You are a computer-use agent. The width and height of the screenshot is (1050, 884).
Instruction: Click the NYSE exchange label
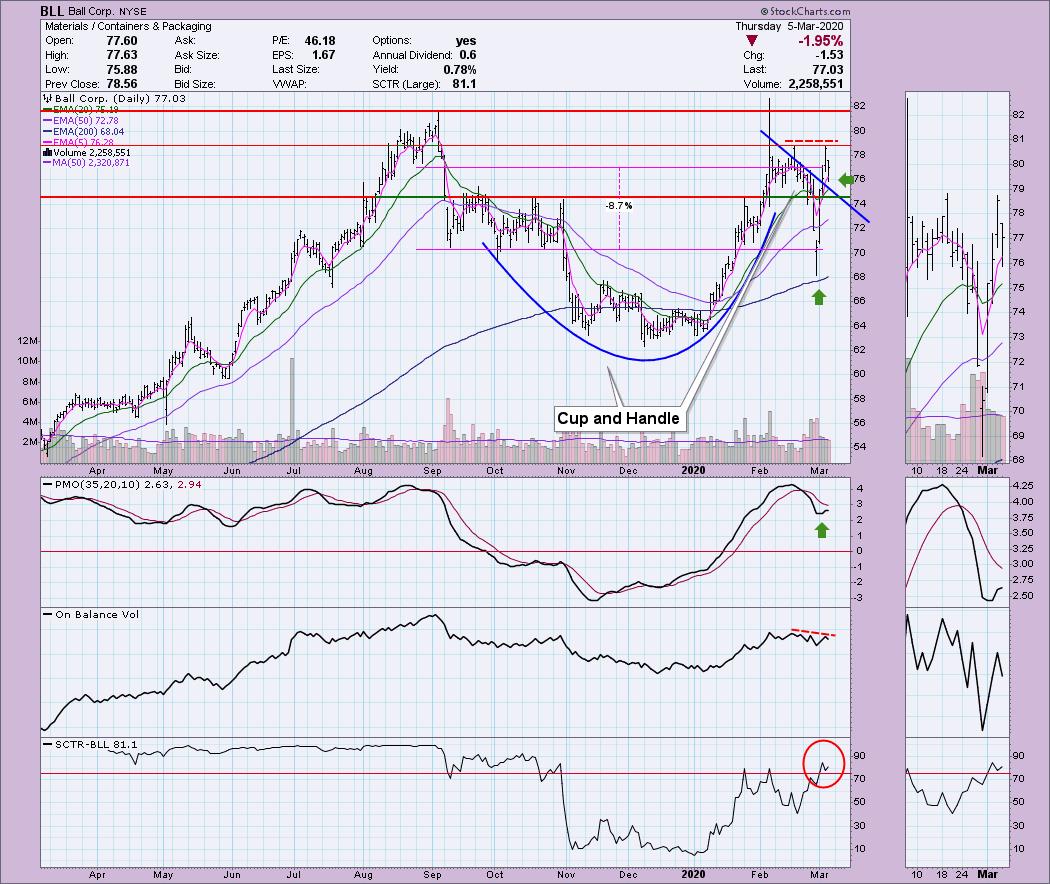[x=133, y=11]
